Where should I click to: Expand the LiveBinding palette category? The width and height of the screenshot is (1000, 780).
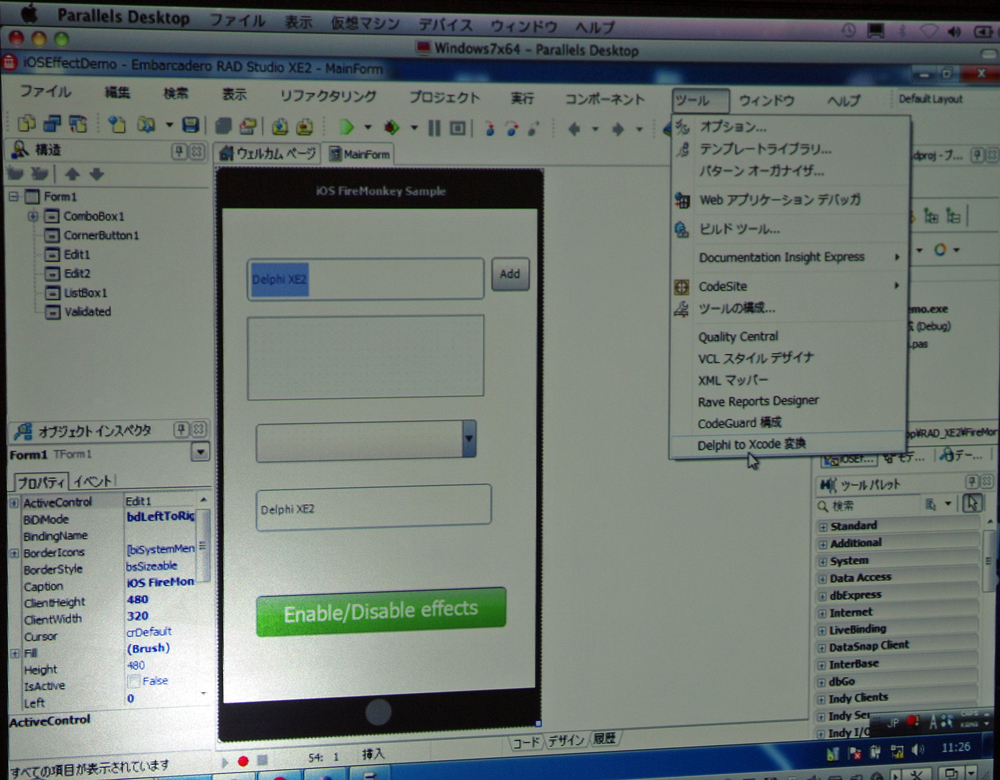pyautogui.click(x=823, y=631)
